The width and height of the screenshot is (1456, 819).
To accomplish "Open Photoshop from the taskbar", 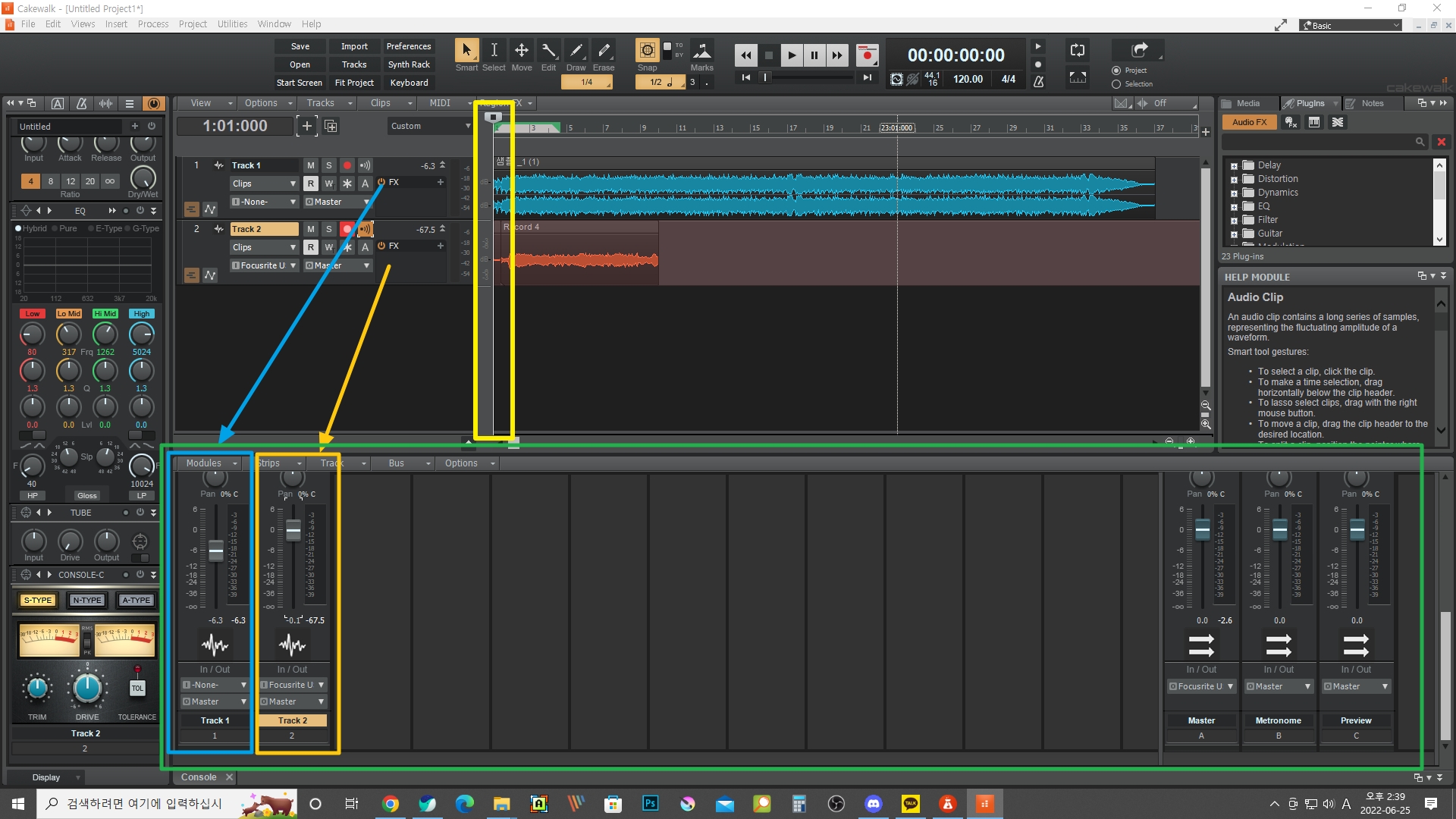I will 650,804.
